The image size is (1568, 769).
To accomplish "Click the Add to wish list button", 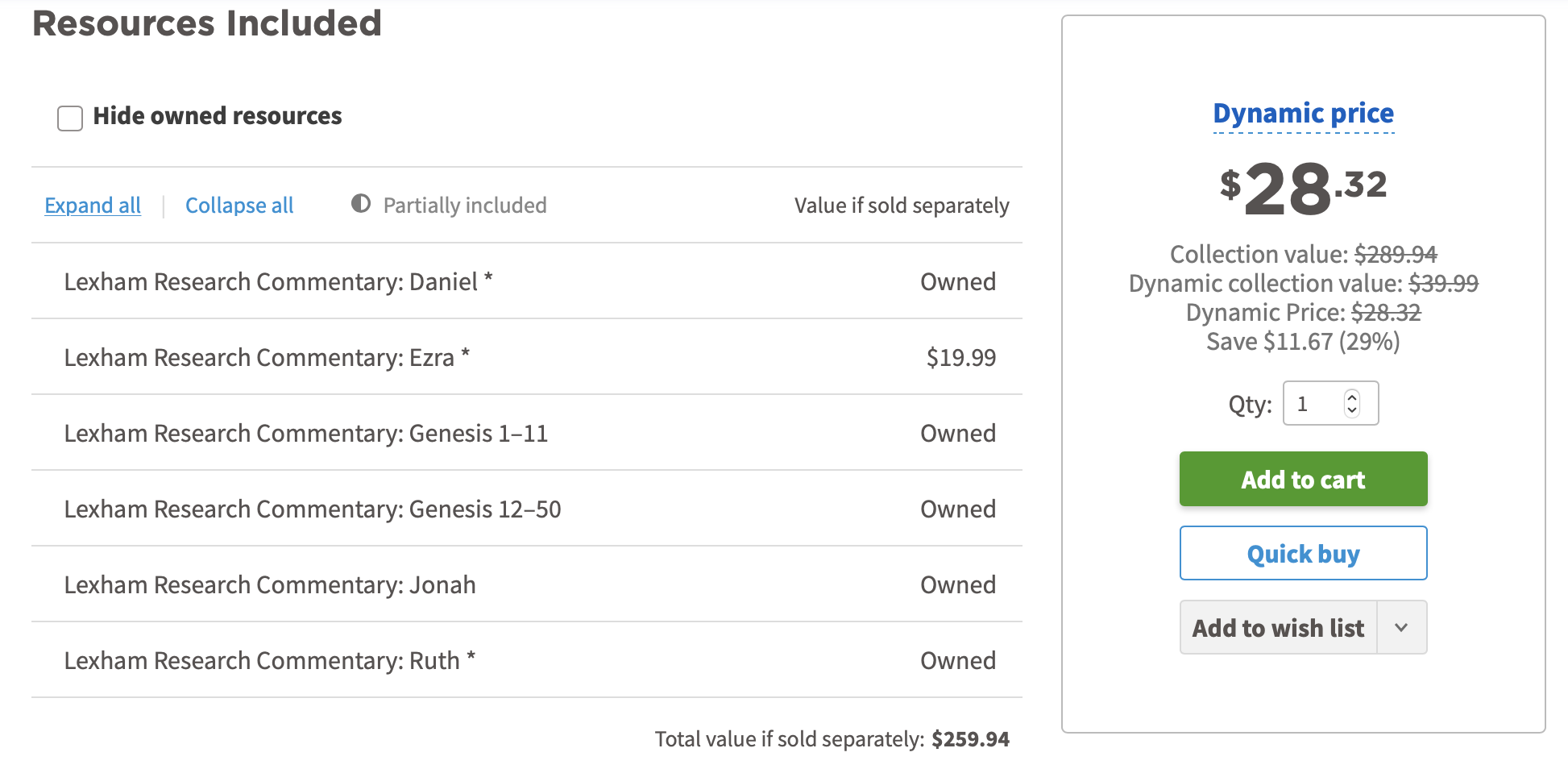I will (x=1278, y=628).
